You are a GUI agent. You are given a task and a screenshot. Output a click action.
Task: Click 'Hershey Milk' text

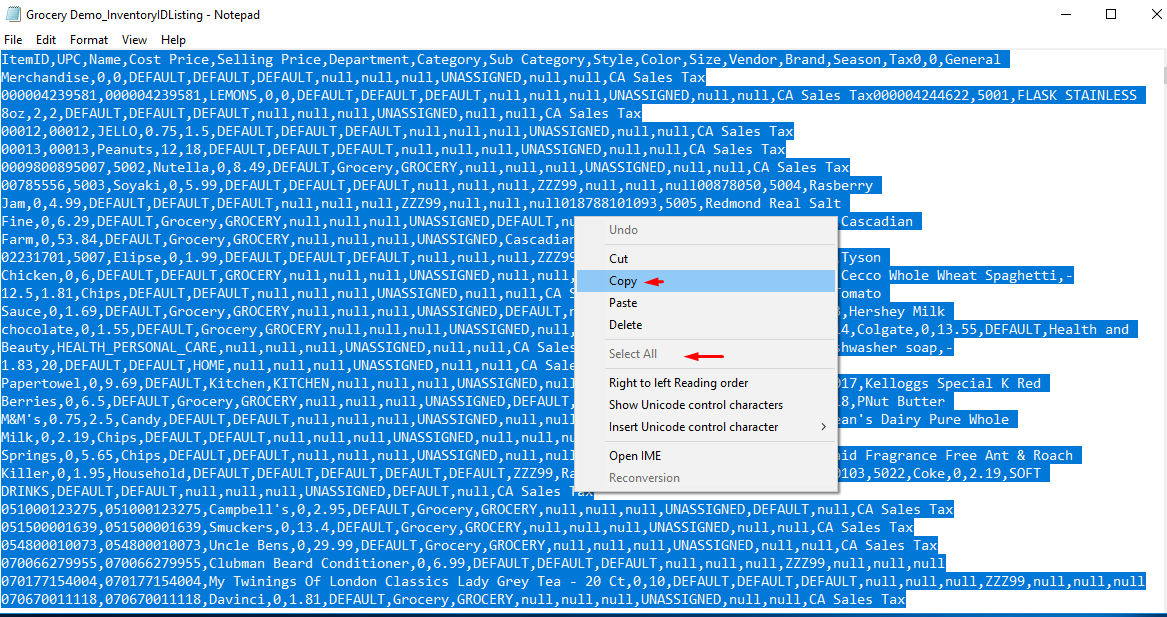pos(898,312)
